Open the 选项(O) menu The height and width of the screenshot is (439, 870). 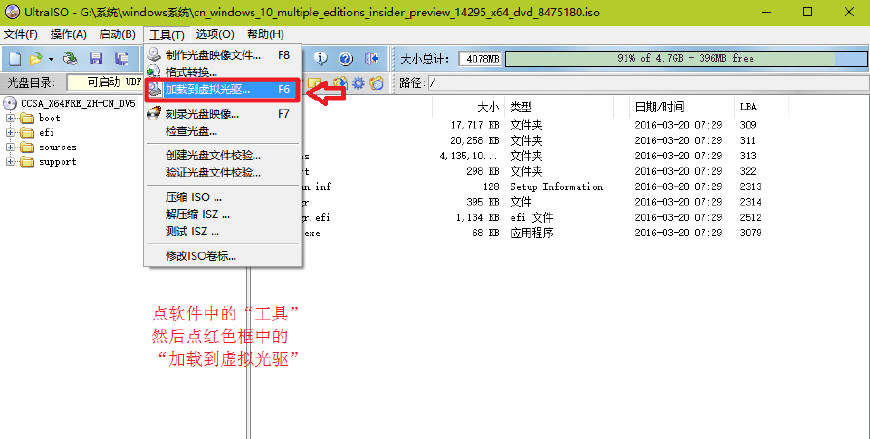[x=215, y=34]
